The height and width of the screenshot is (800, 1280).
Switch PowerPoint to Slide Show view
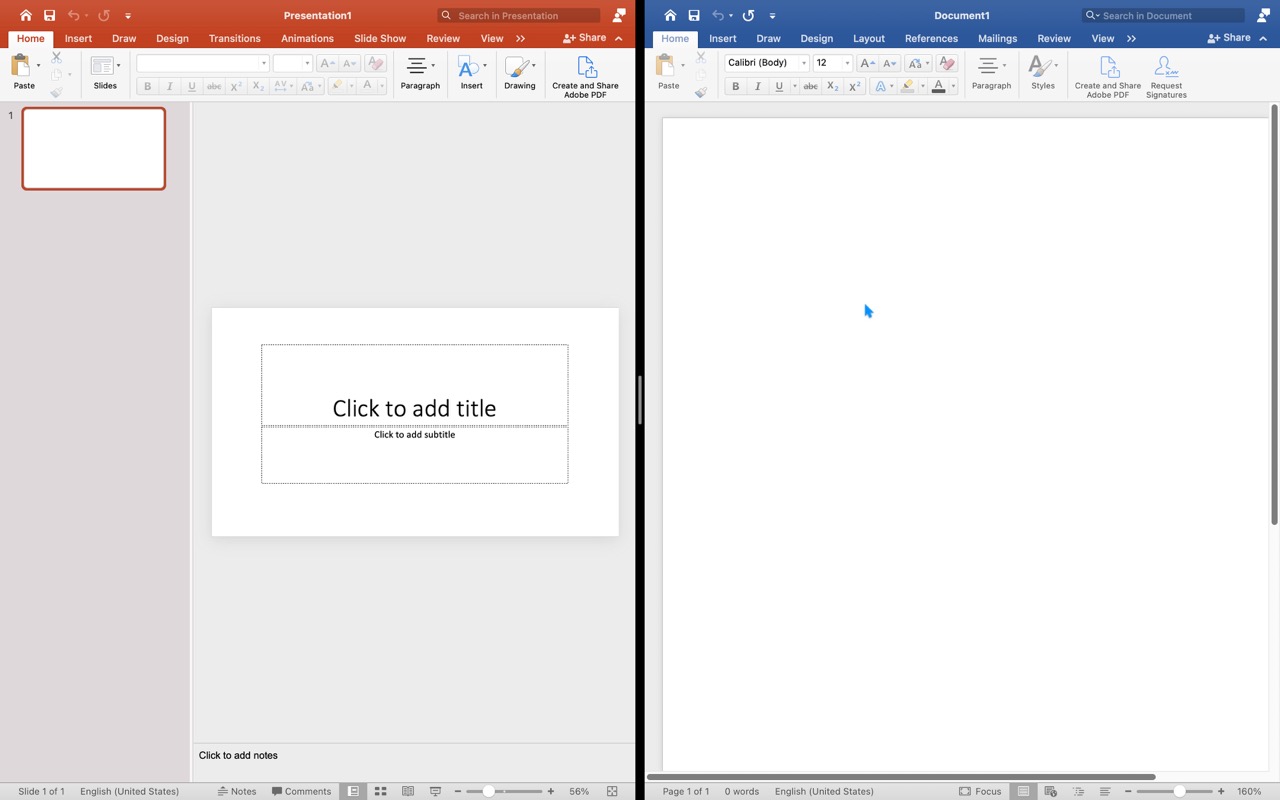coord(436,791)
